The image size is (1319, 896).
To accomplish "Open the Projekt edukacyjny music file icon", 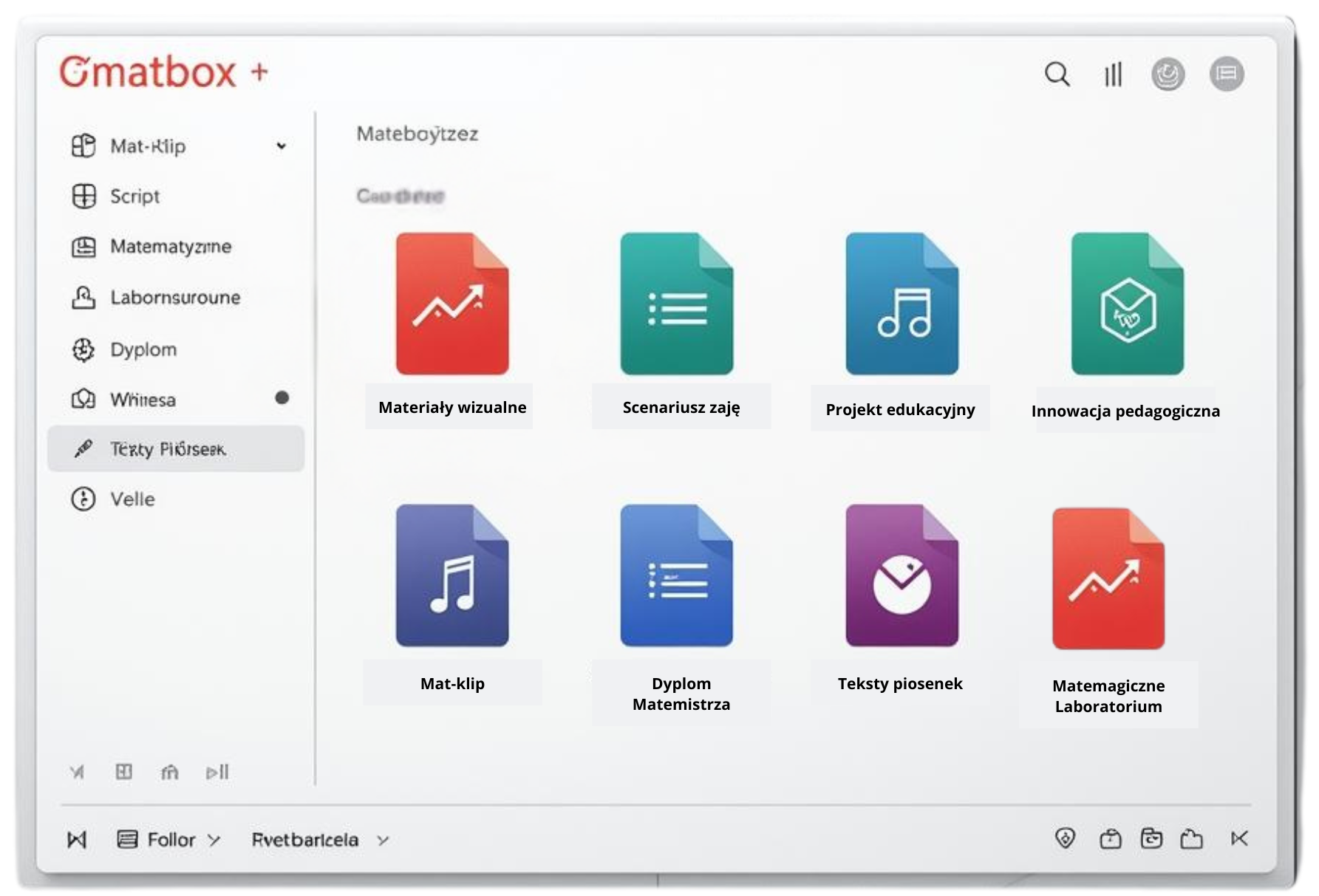I will (x=902, y=304).
